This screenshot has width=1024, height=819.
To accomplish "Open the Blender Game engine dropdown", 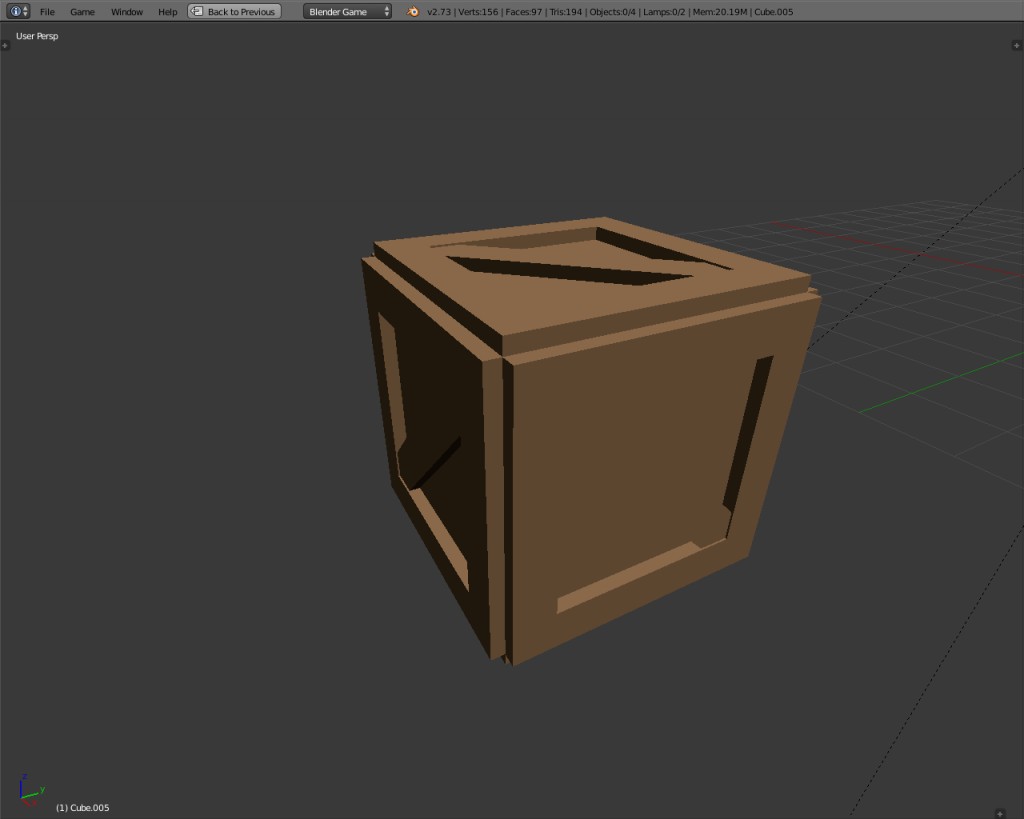I will tap(340, 12).
